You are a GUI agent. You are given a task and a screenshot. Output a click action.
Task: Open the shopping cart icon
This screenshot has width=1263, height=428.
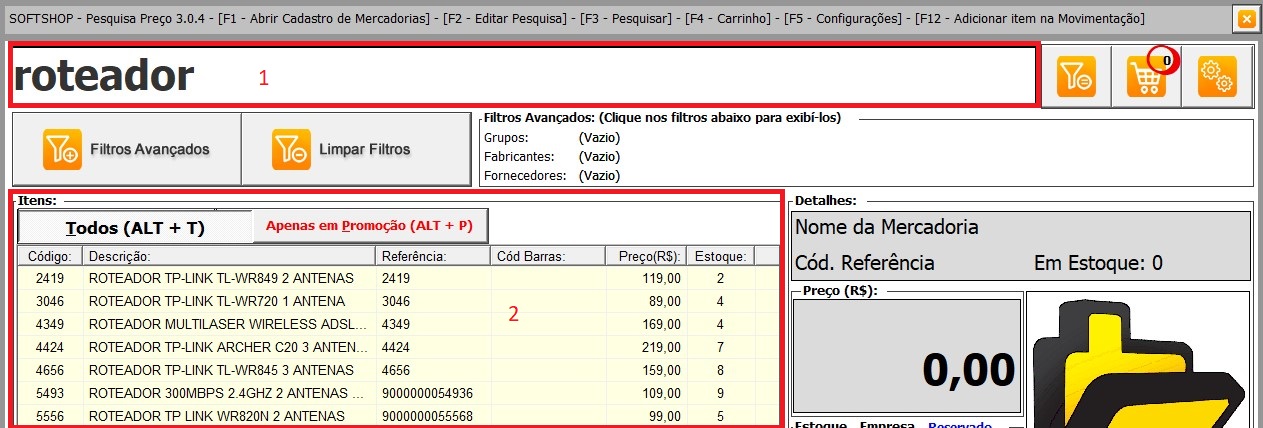(x=1145, y=76)
